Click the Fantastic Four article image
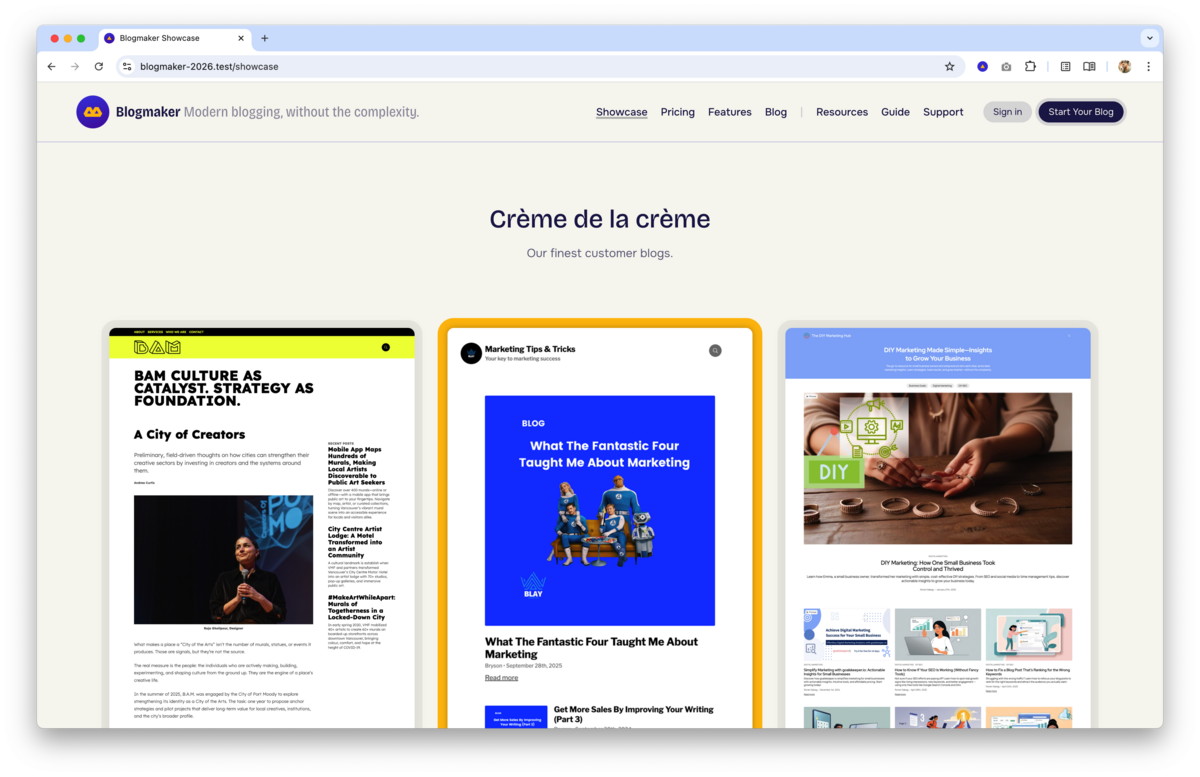The image size is (1200, 777). pos(599,510)
